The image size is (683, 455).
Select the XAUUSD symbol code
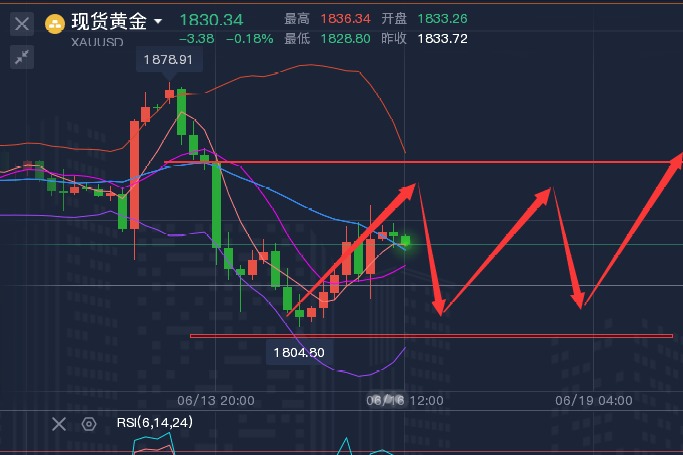(x=96, y=42)
